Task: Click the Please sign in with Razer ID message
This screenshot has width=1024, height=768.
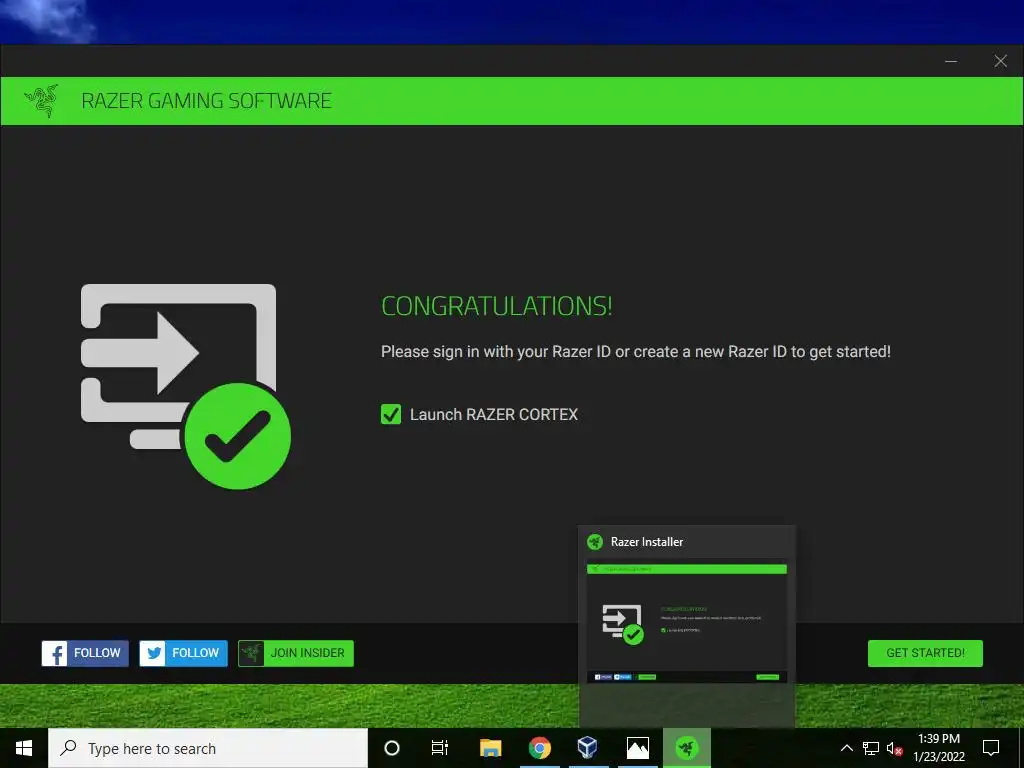Action: tap(636, 352)
